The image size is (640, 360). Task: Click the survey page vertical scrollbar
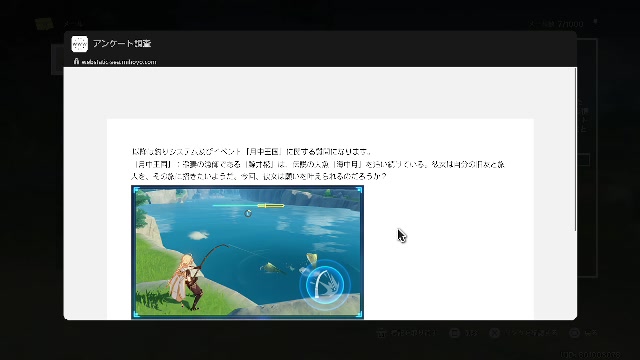[x=576, y=149]
